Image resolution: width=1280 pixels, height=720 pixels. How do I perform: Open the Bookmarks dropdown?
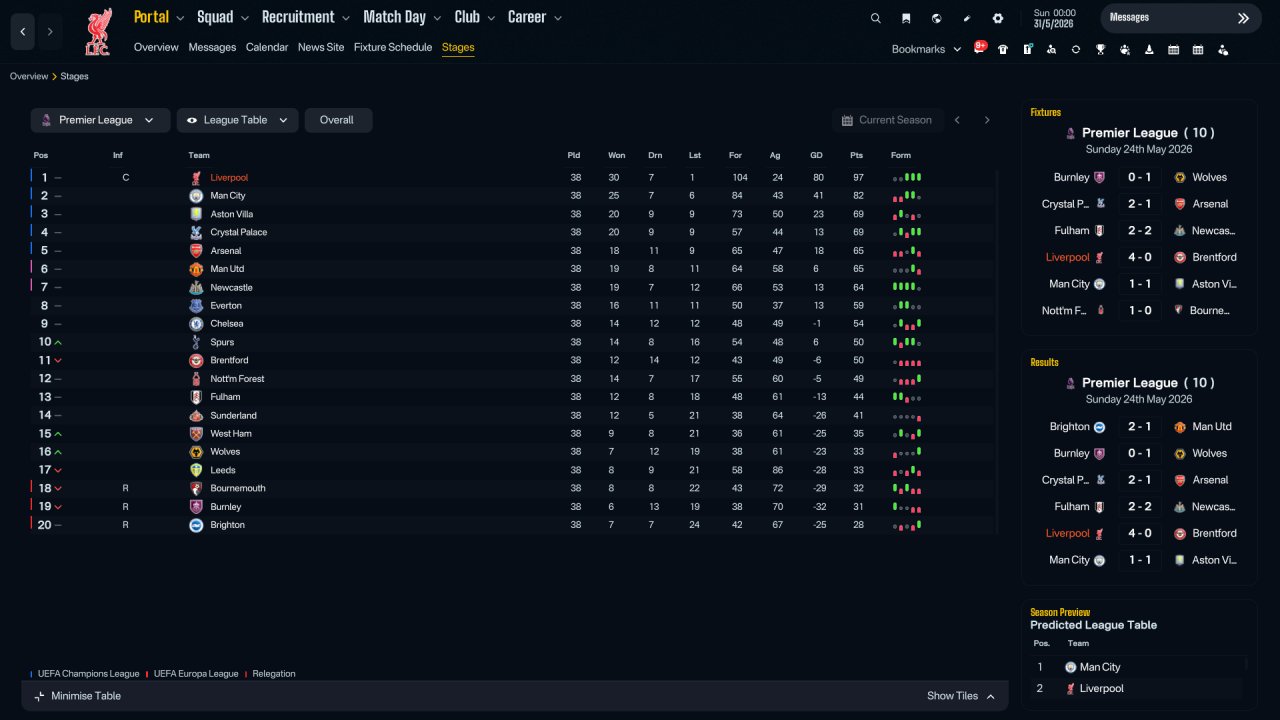(926, 49)
